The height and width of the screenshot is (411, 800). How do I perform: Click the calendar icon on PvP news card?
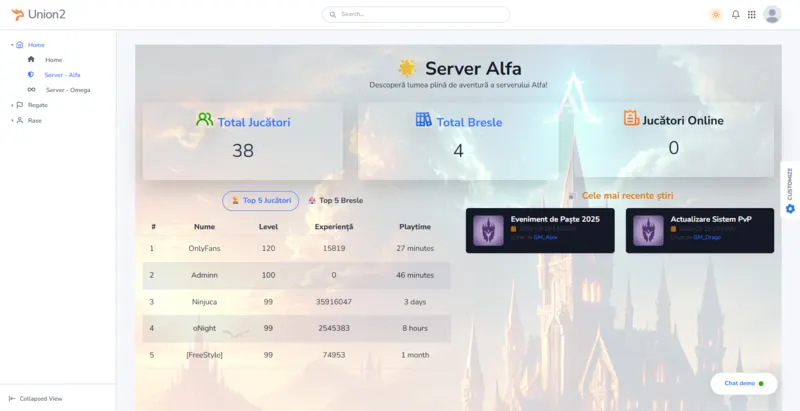(x=673, y=229)
